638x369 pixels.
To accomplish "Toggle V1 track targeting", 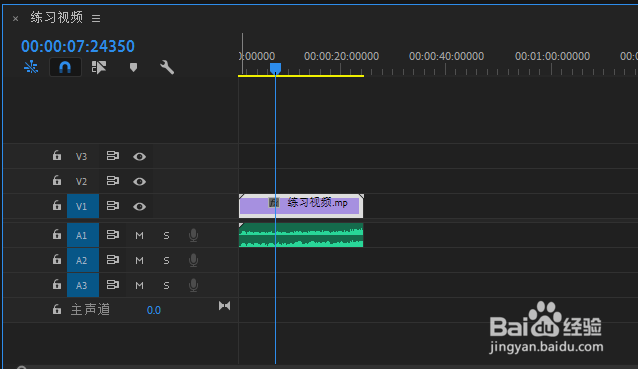I will (x=83, y=206).
